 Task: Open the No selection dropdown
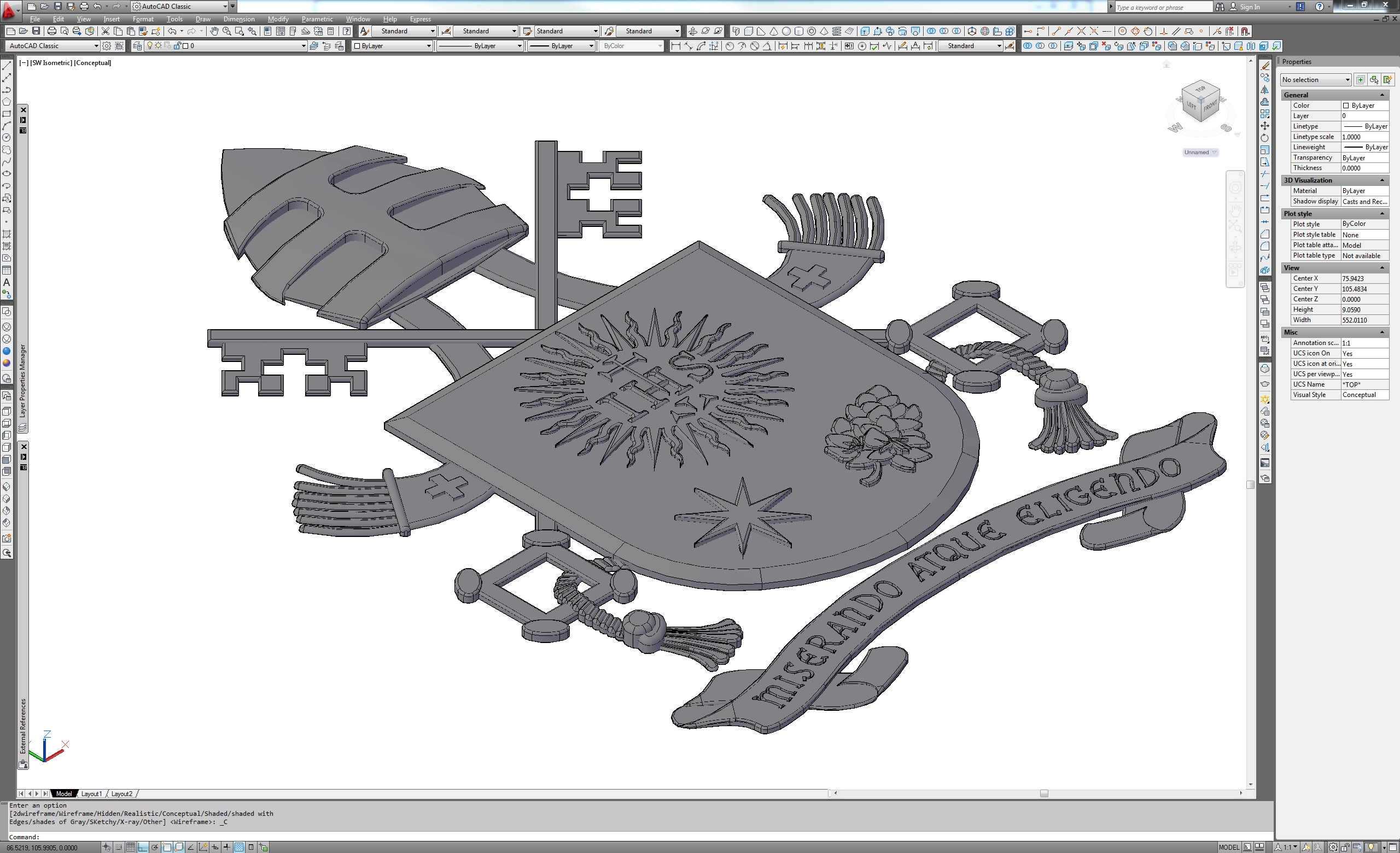[1315, 80]
